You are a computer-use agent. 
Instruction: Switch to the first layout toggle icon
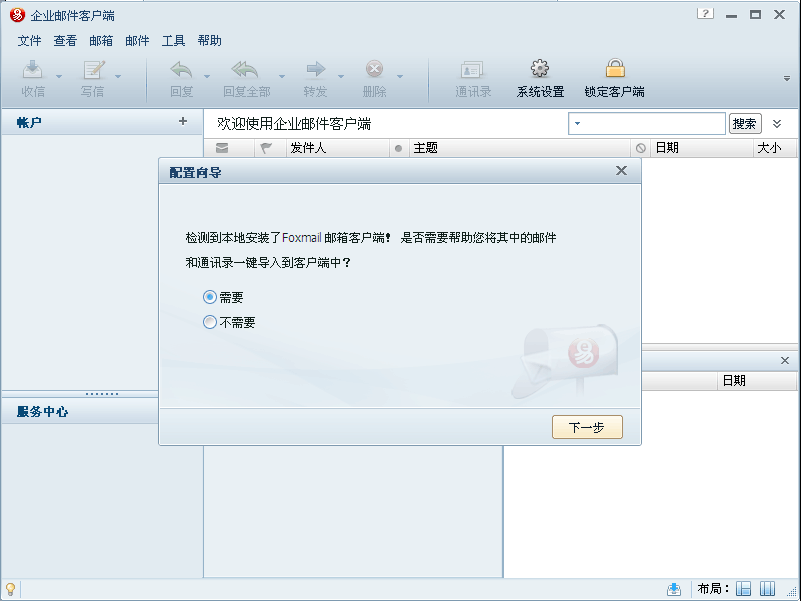(x=744, y=588)
